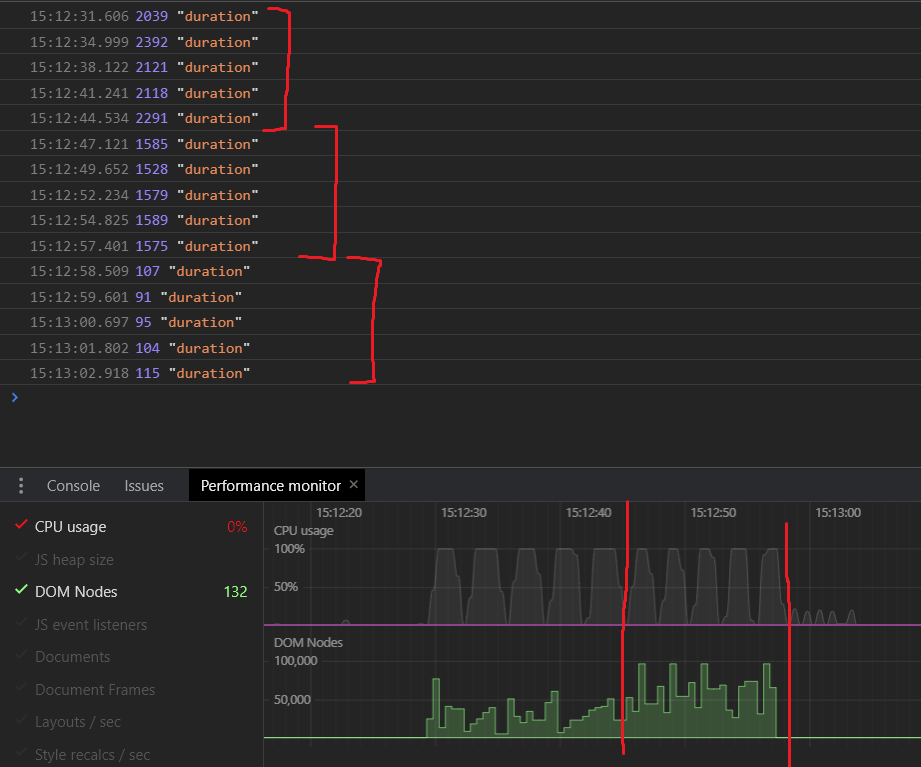The image size is (921, 767).
Task: Click the "duration" text in first log entry
Action: tap(217, 16)
